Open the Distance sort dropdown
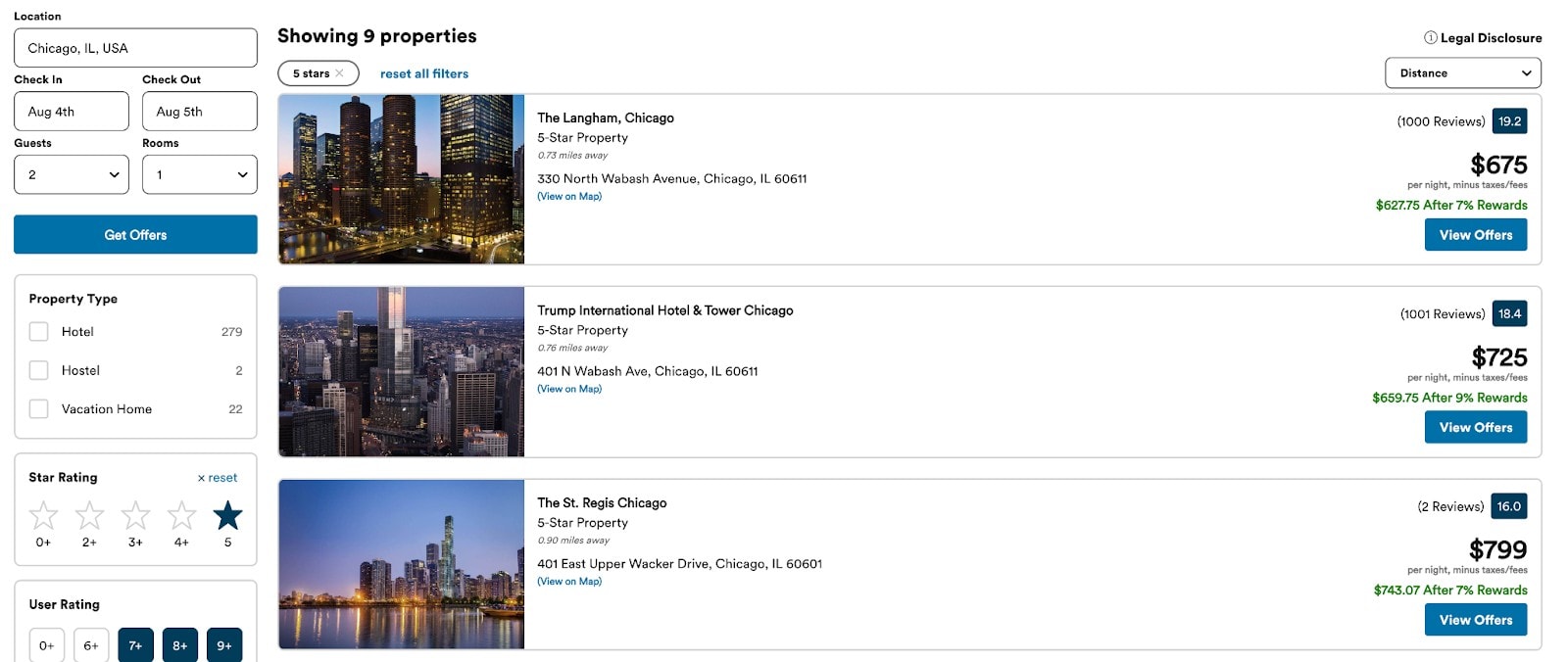Image resolution: width=1568 pixels, height=662 pixels. click(1463, 72)
